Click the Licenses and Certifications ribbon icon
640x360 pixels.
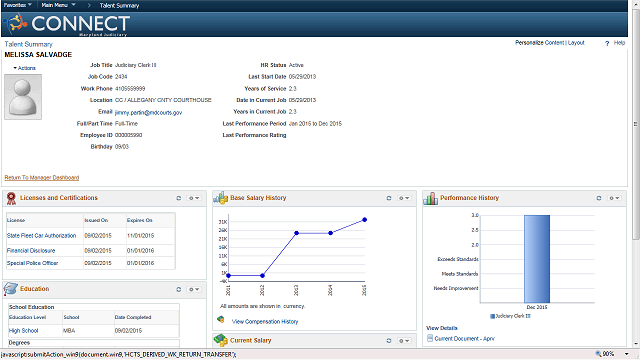pyautogui.click(x=11, y=198)
